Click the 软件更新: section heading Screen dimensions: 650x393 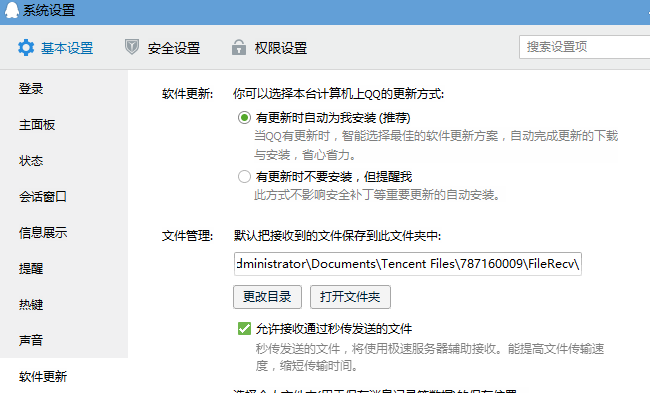tap(187, 94)
